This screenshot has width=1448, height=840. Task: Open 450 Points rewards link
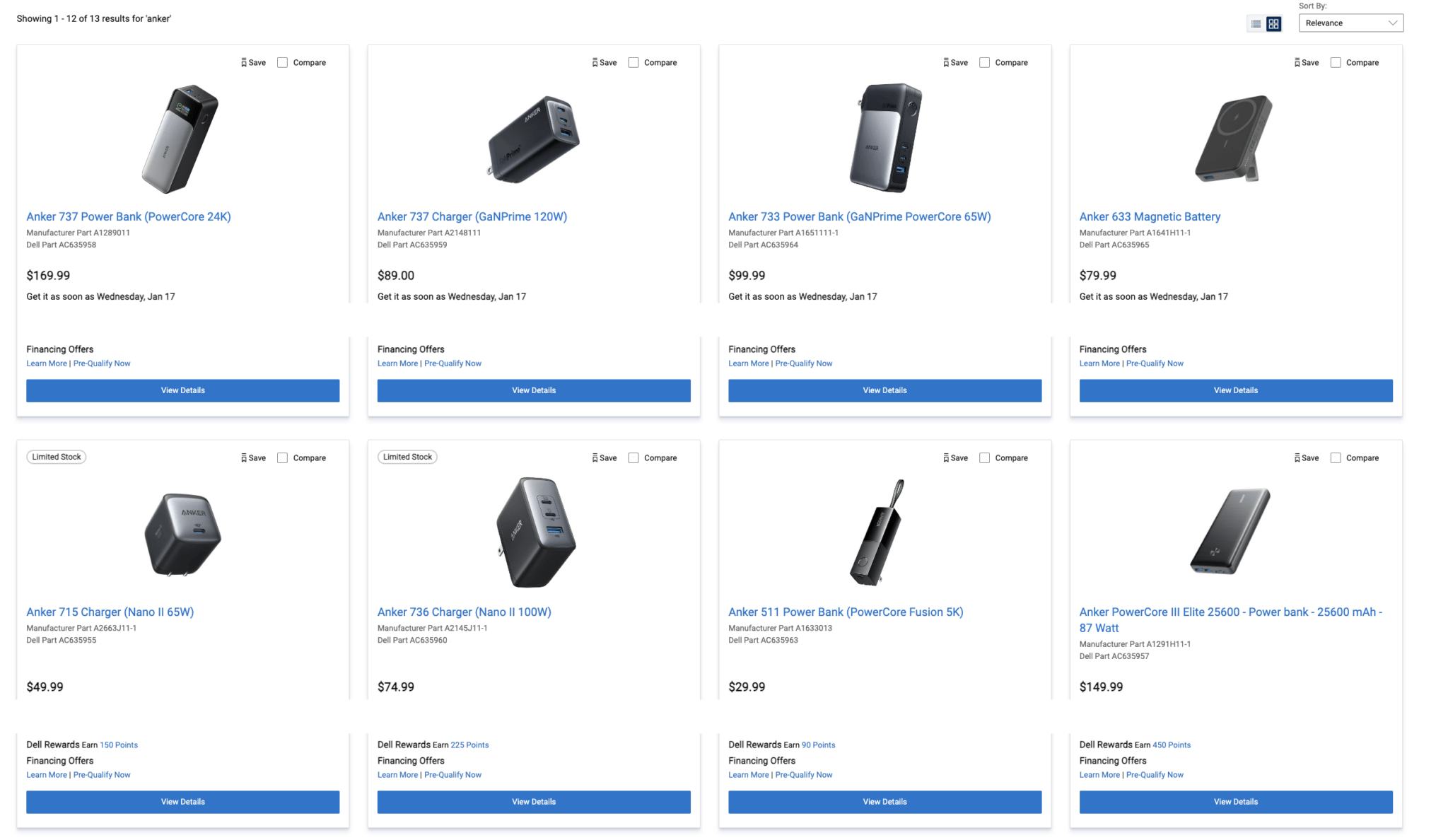[x=1172, y=745]
